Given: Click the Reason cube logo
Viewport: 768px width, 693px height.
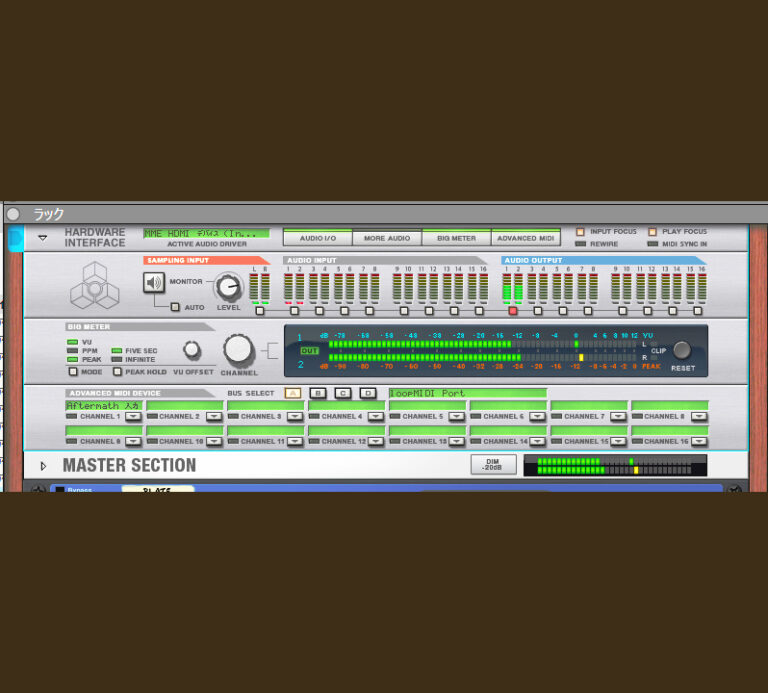Looking at the screenshot, I should (95, 286).
